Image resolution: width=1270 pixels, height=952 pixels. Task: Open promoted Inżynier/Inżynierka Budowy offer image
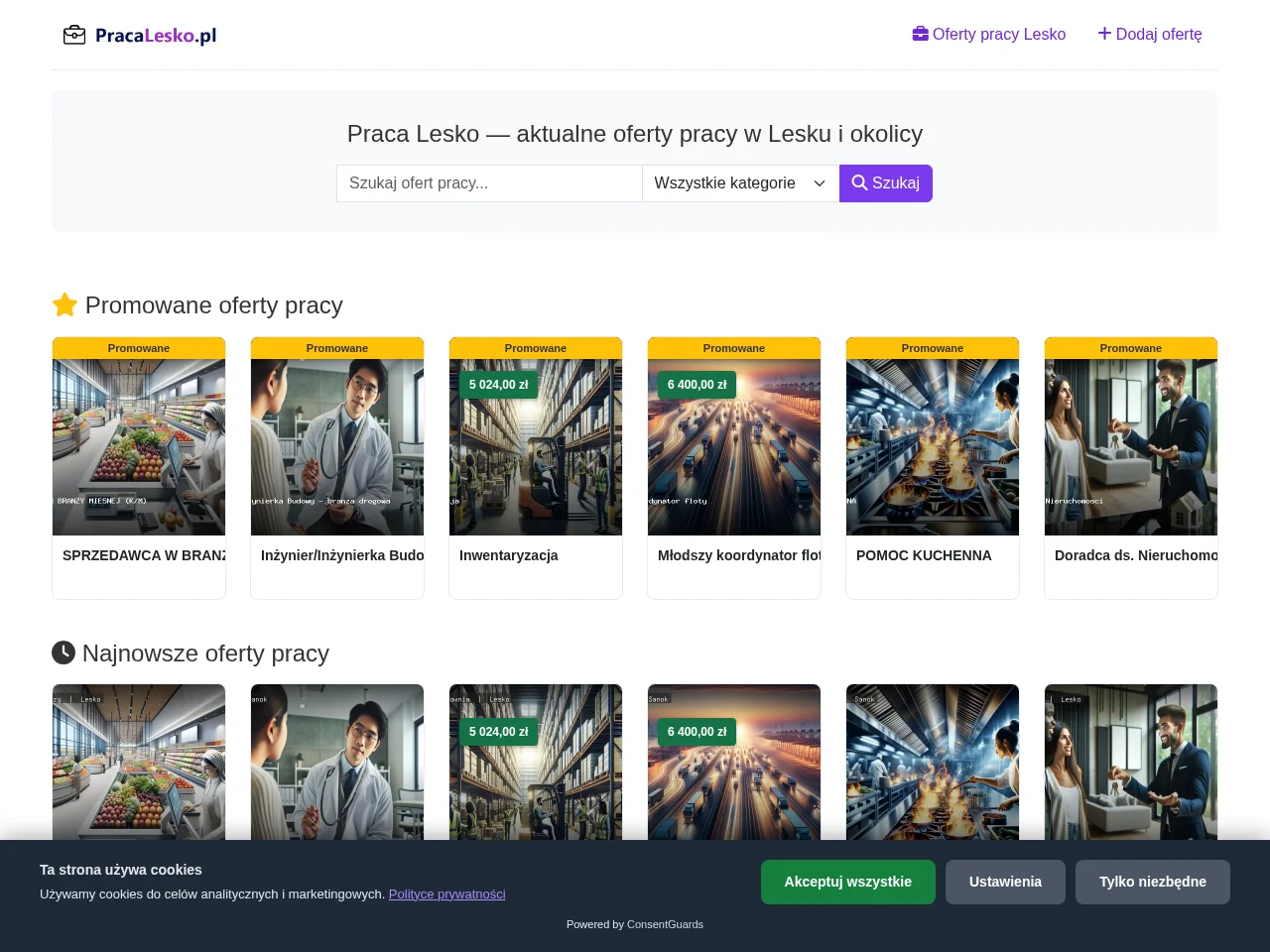(x=337, y=447)
